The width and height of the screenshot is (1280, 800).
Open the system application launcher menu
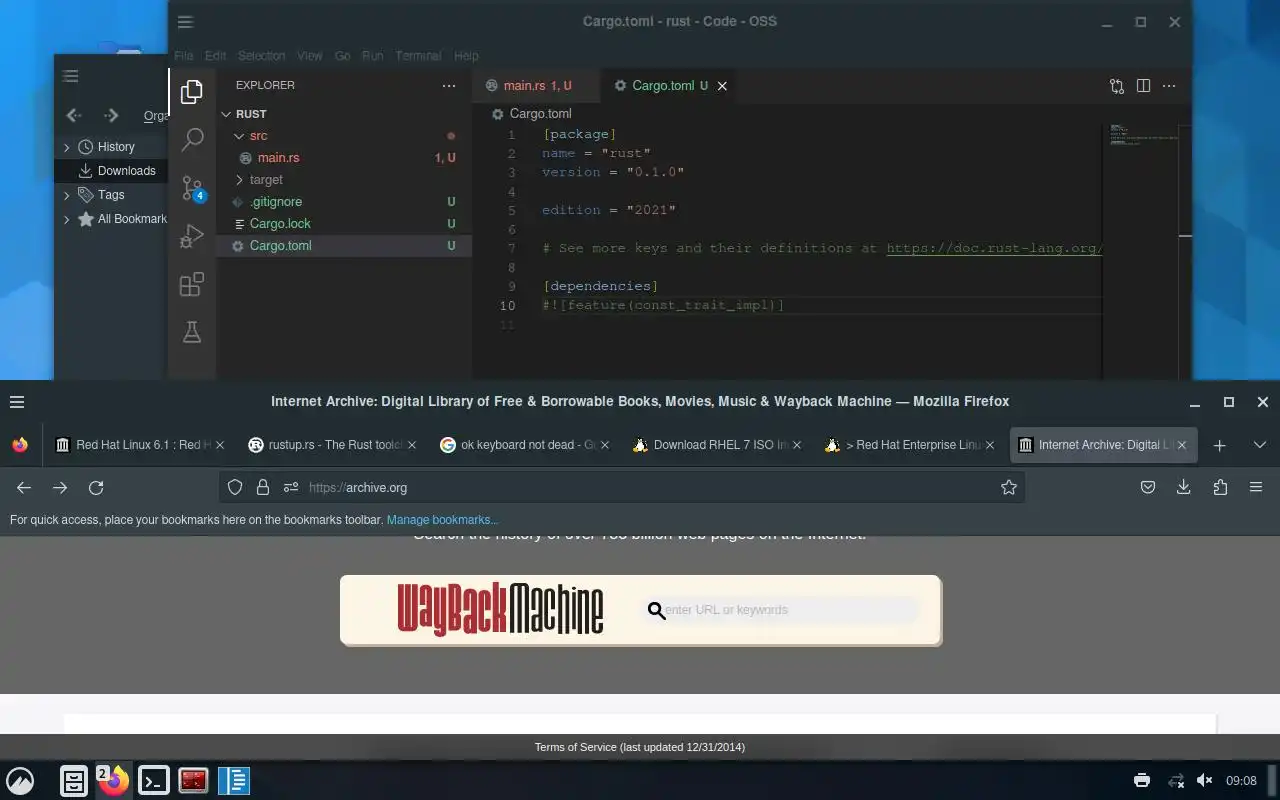20,781
